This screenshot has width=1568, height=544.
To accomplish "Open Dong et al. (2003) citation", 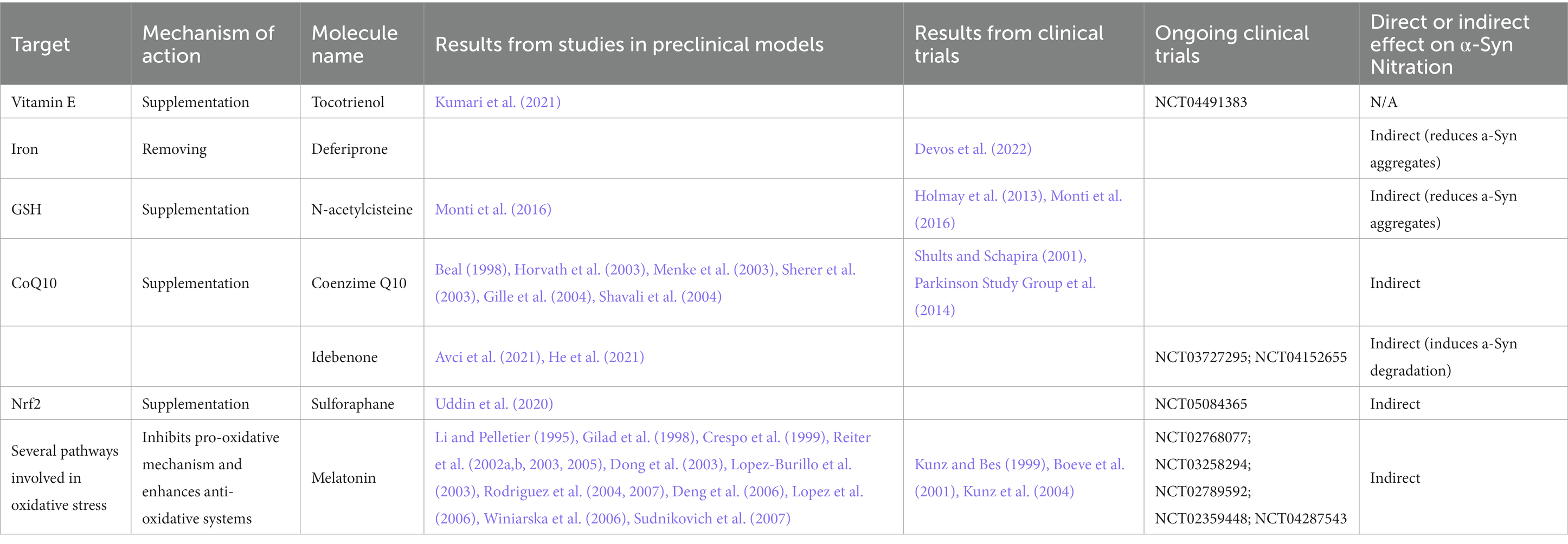I will coord(665,465).
